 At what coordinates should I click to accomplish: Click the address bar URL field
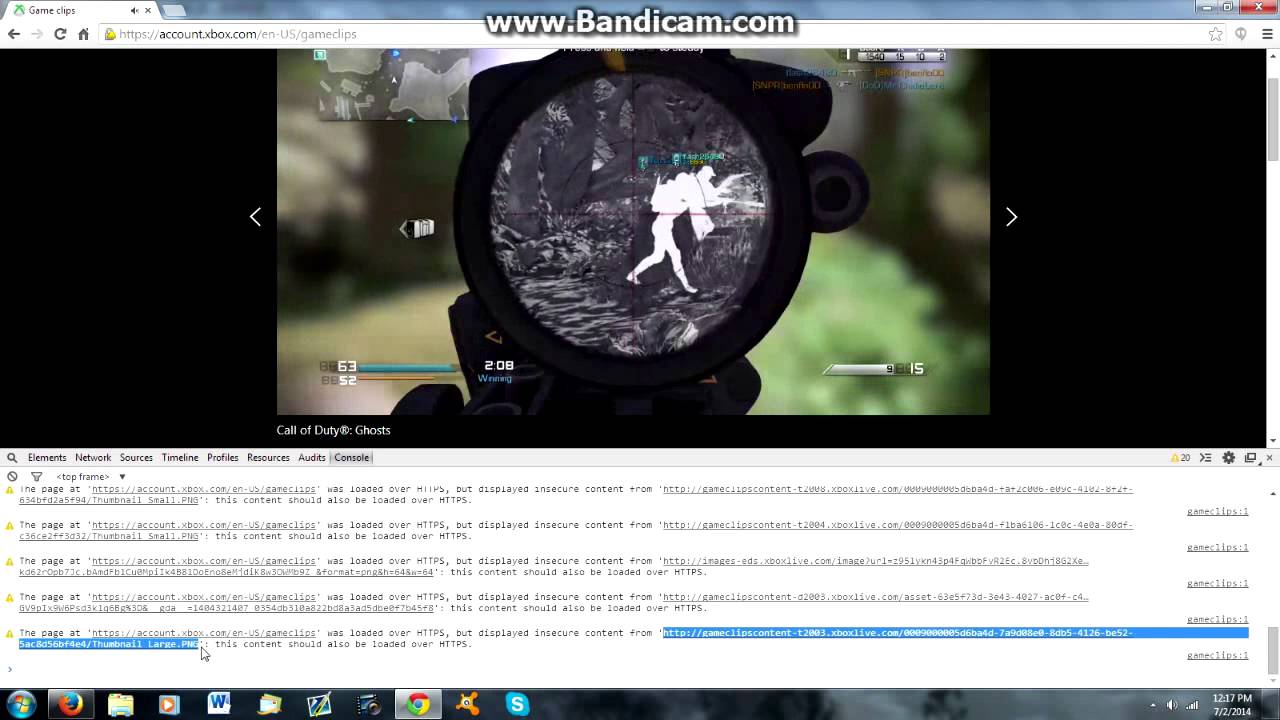pos(650,34)
